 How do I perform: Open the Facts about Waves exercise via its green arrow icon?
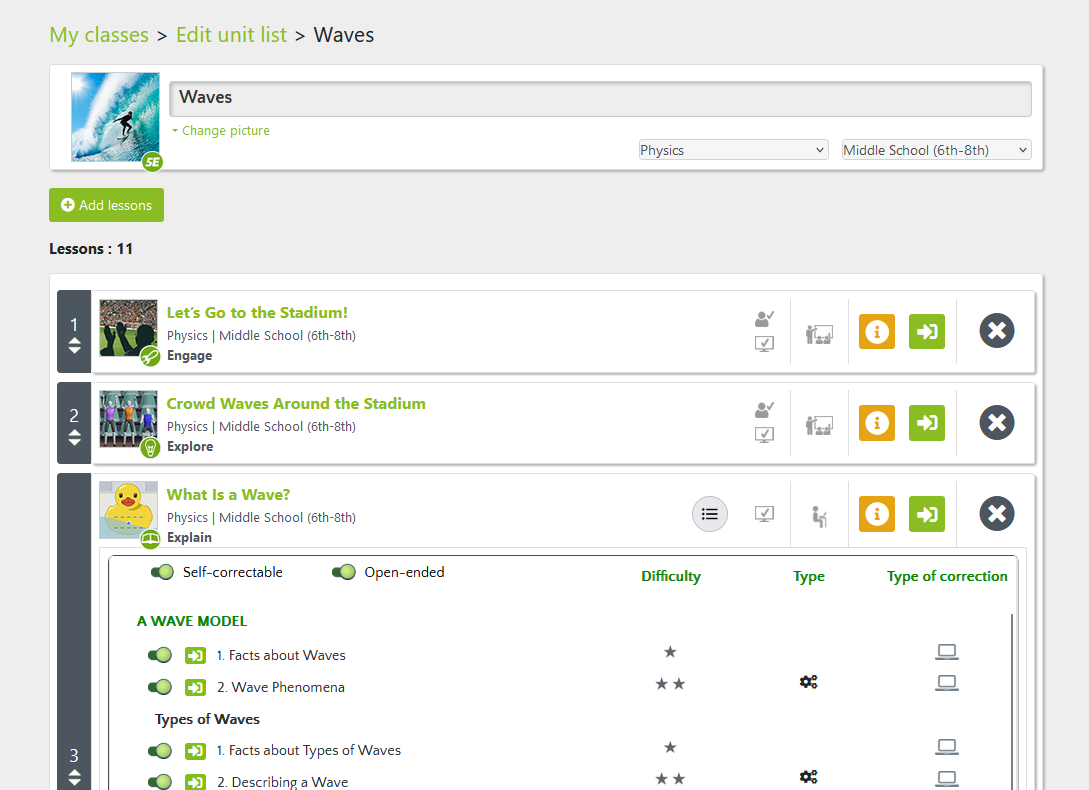tap(195, 656)
